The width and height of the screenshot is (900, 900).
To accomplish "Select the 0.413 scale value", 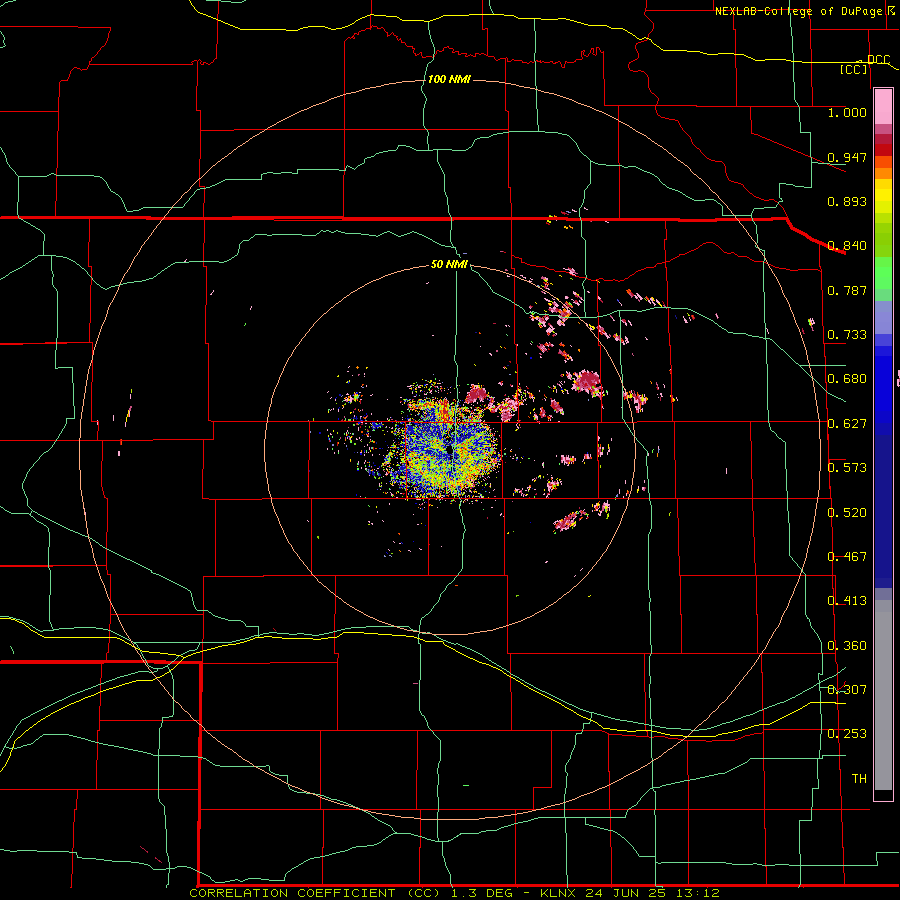I will (x=847, y=601).
